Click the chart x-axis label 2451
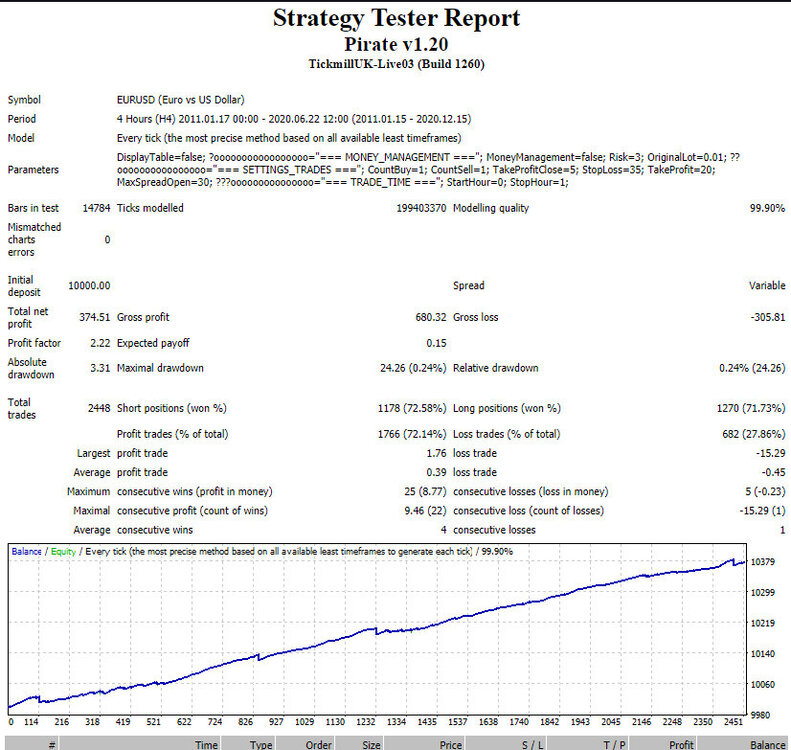This screenshot has width=791, height=750. pyautogui.click(x=734, y=722)
